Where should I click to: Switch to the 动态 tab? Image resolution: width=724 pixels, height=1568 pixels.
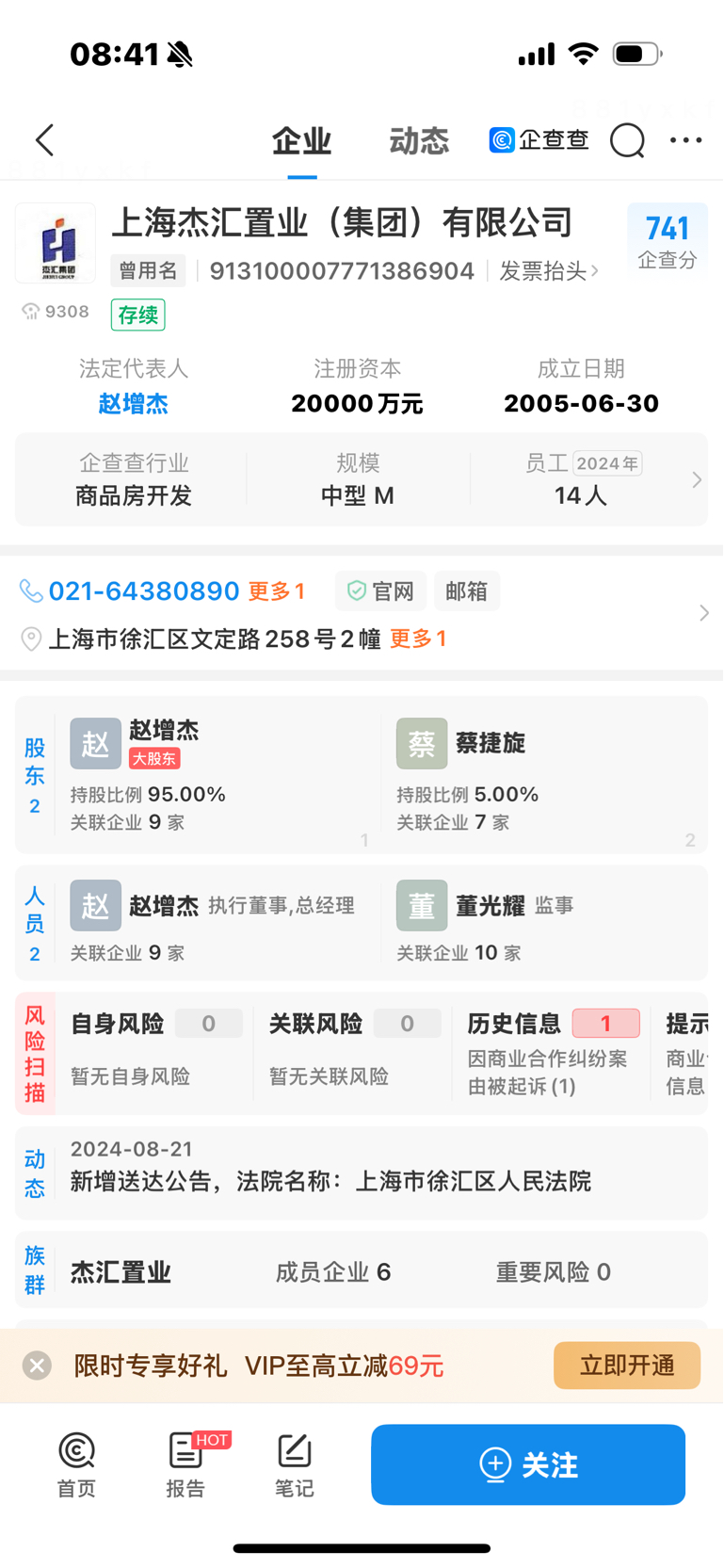pos(419,141)
